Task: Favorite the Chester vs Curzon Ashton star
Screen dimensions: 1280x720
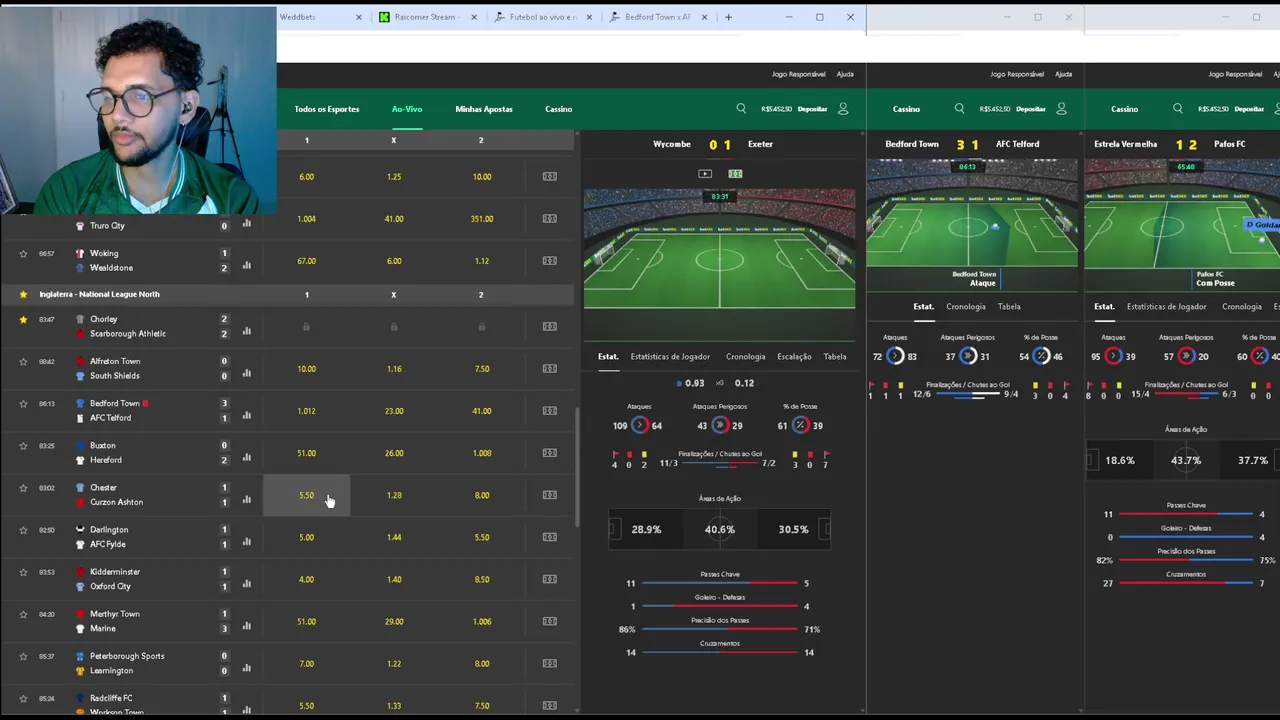Action: pyautogui.click(x=23, y=488)
